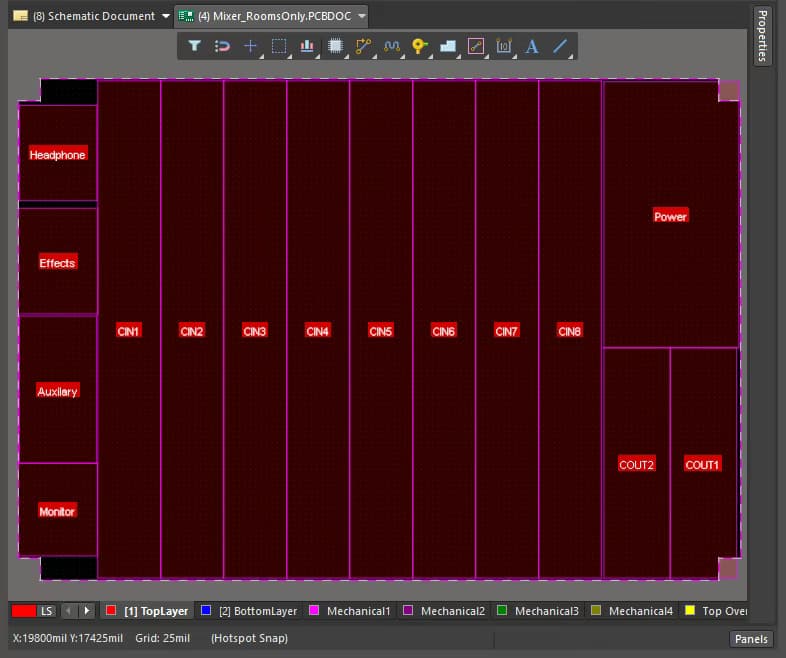Select the Power room on the board
786x658 pixels.
tap(670, 216)
